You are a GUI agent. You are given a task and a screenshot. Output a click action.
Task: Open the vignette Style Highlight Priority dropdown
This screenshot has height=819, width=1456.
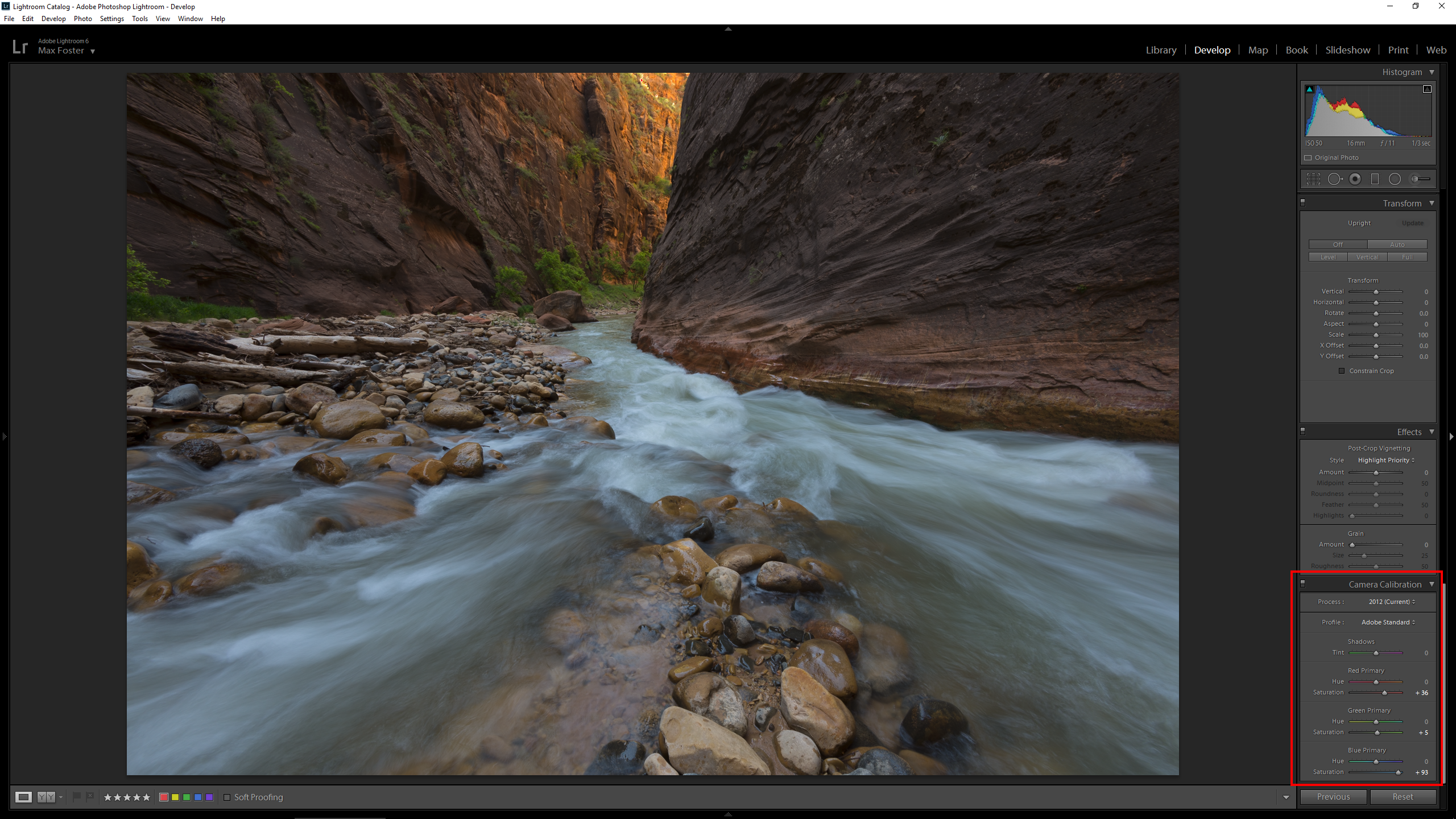tap(1386, 460)
